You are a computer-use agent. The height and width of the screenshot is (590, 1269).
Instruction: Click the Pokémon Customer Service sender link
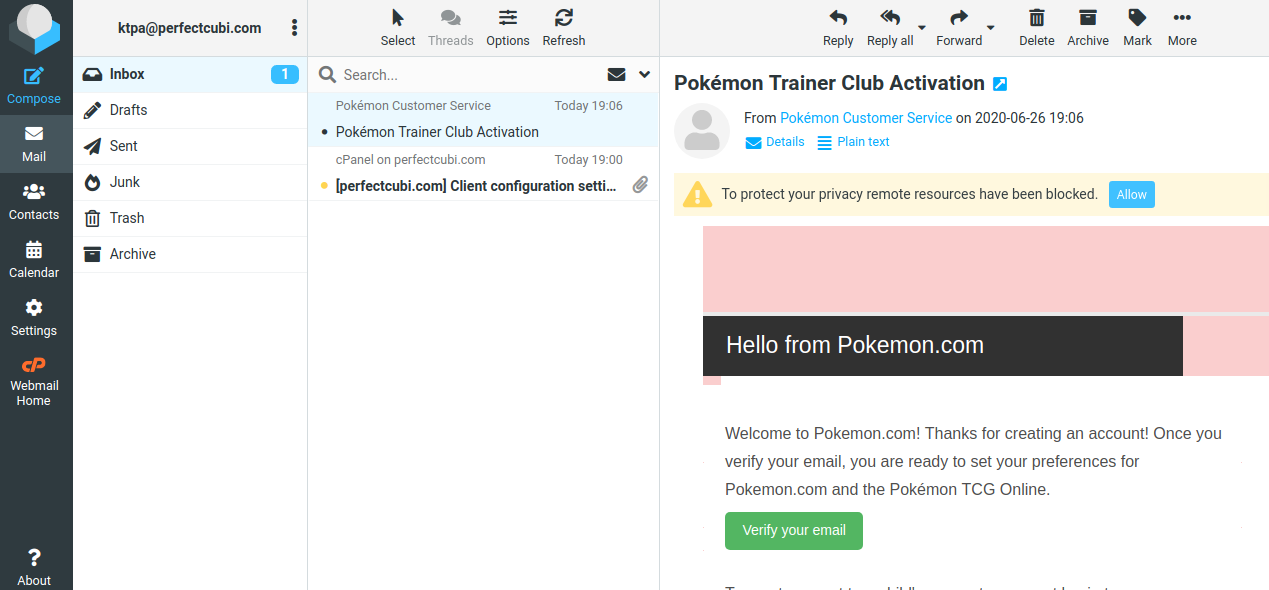pyautogui.click(x=866, y=118)
